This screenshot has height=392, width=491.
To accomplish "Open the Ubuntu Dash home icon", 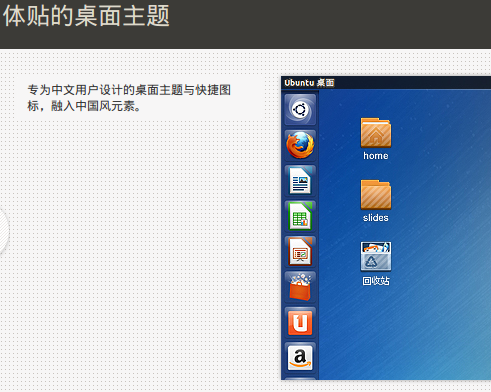I will (300, 110).
